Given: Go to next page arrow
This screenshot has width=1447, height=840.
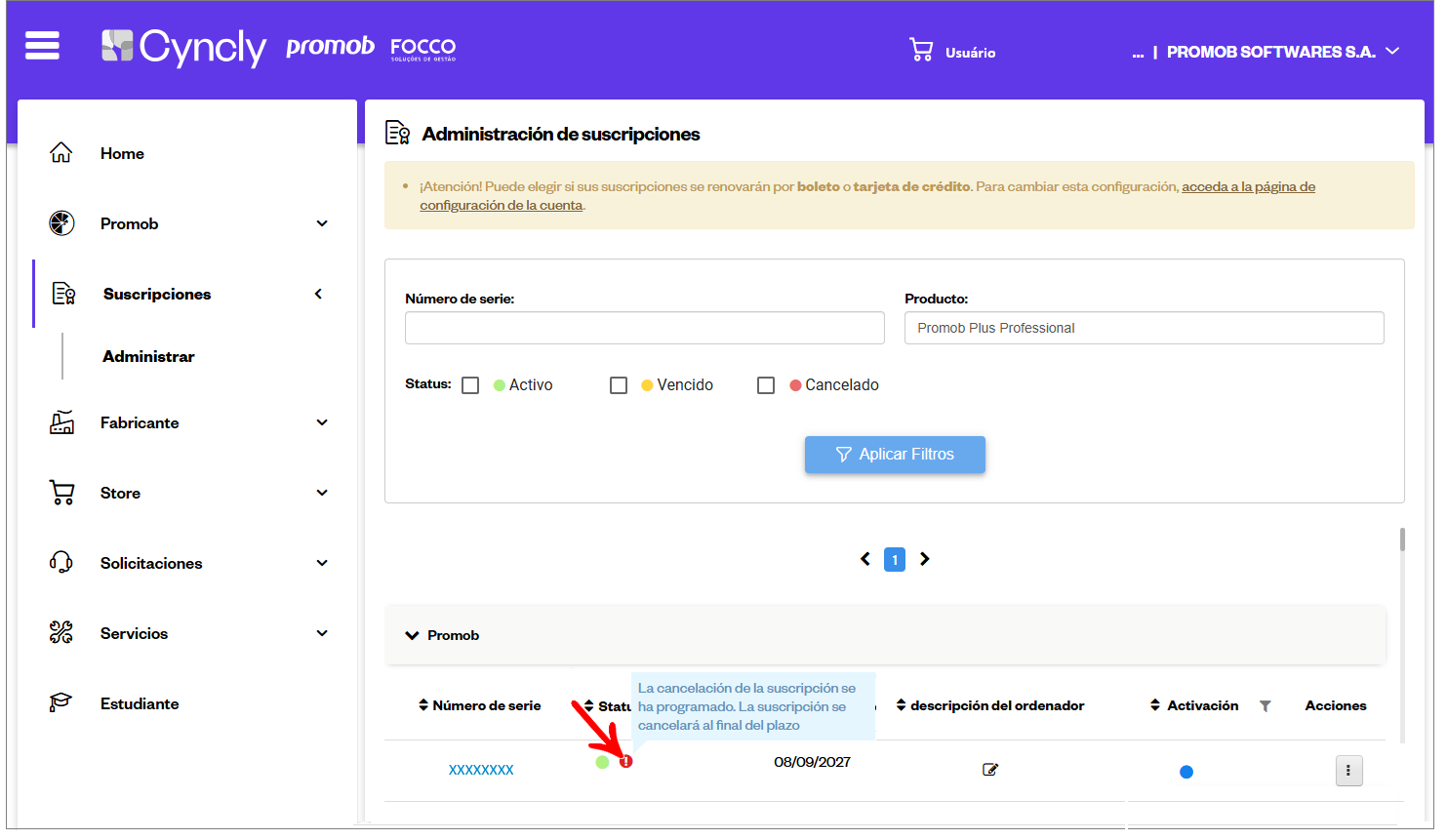Looking at the screenshot, I should [x=925, y=559].
